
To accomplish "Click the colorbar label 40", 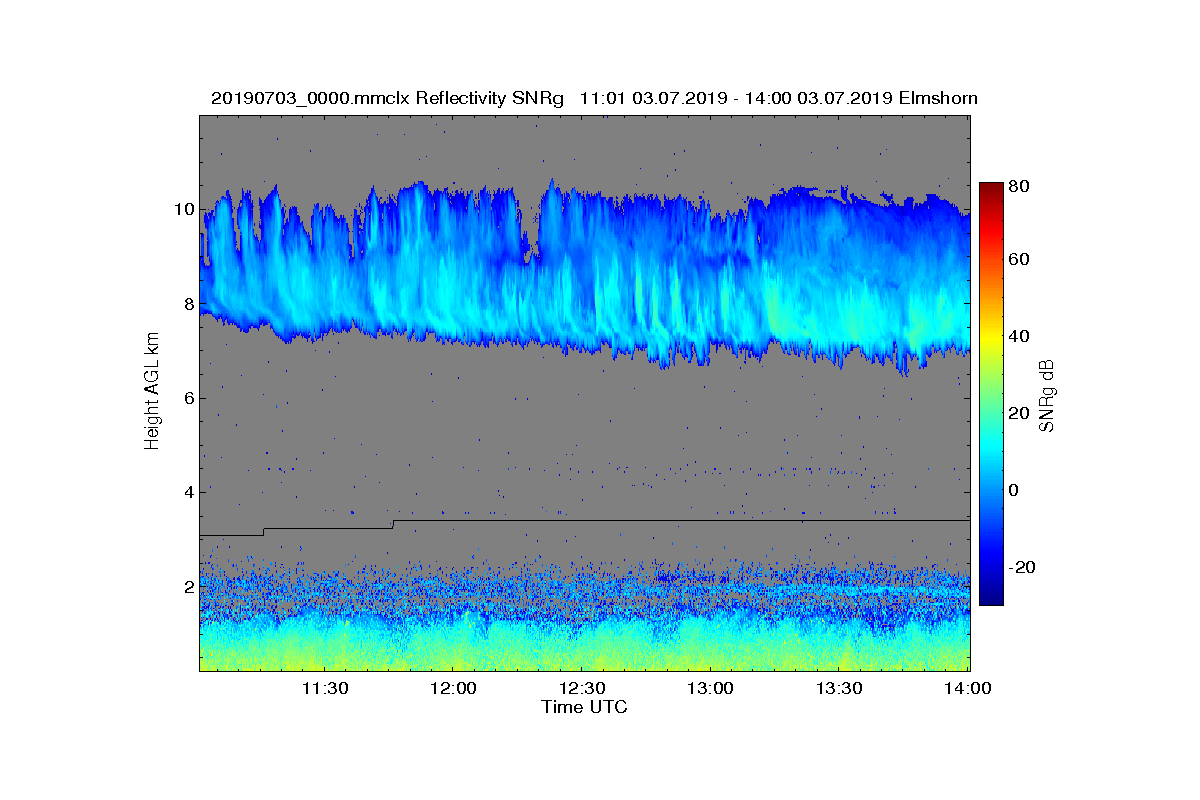I will click(x=1019, y=336).
